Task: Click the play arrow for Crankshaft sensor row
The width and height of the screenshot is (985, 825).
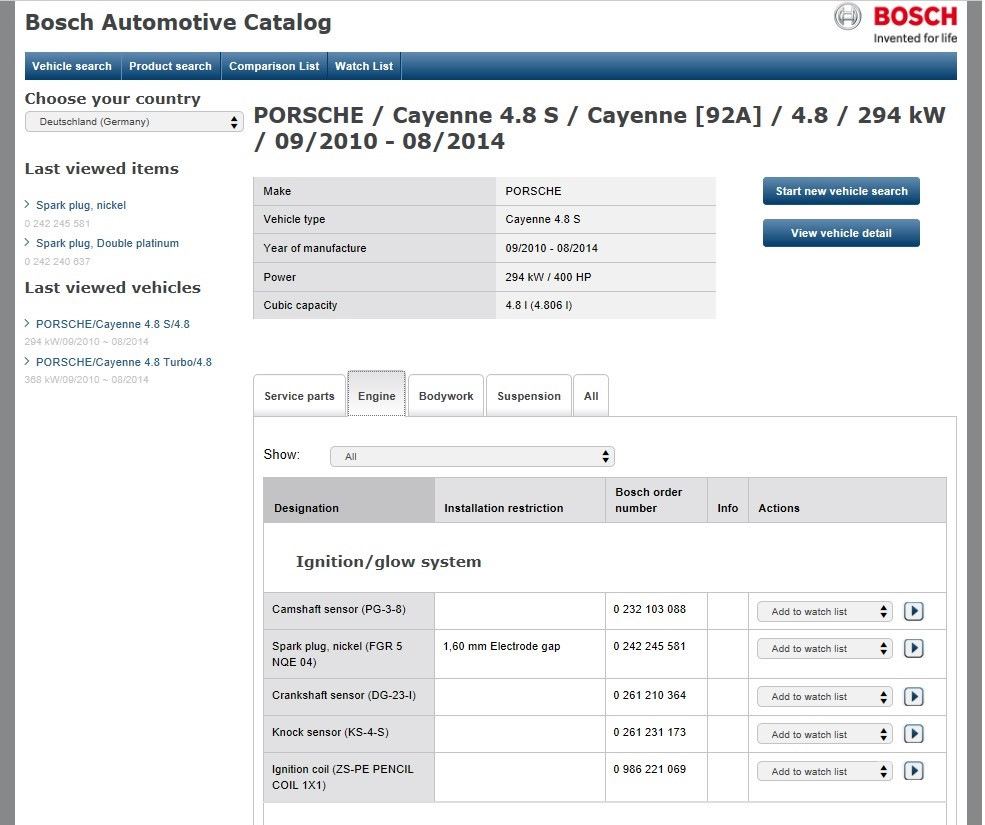Action: click(x=913, y=696)
